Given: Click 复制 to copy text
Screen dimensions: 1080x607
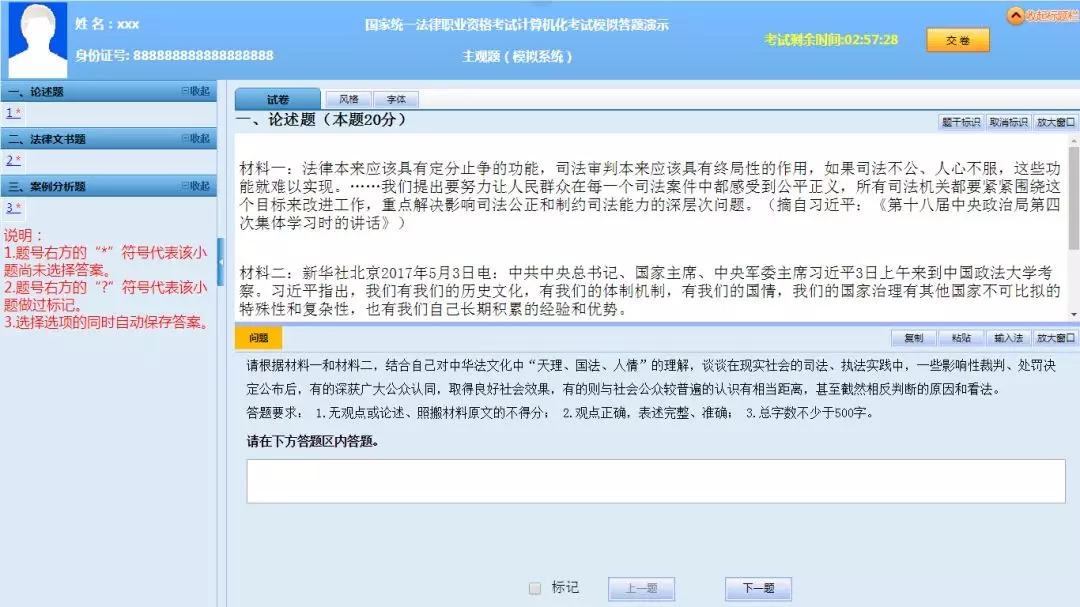Looking at the screenshot, I should pyautogui.click(x=913, y=338).
